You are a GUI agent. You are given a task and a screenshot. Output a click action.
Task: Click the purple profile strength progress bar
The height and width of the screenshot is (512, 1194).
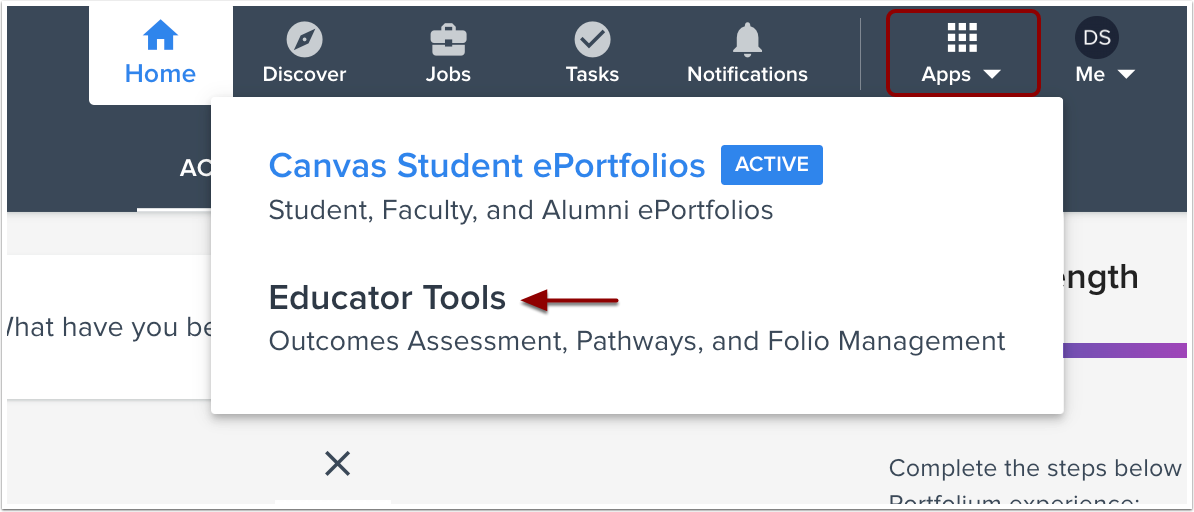click(1127, 350)
